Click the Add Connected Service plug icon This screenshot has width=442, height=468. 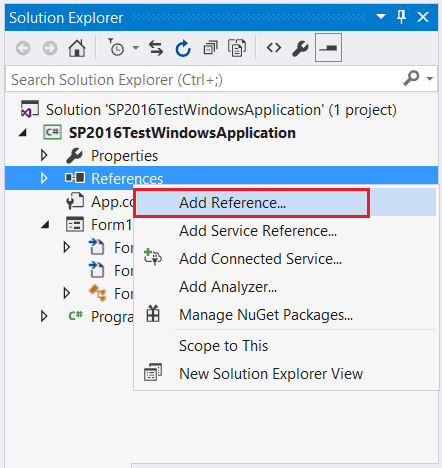click(153, 257)
